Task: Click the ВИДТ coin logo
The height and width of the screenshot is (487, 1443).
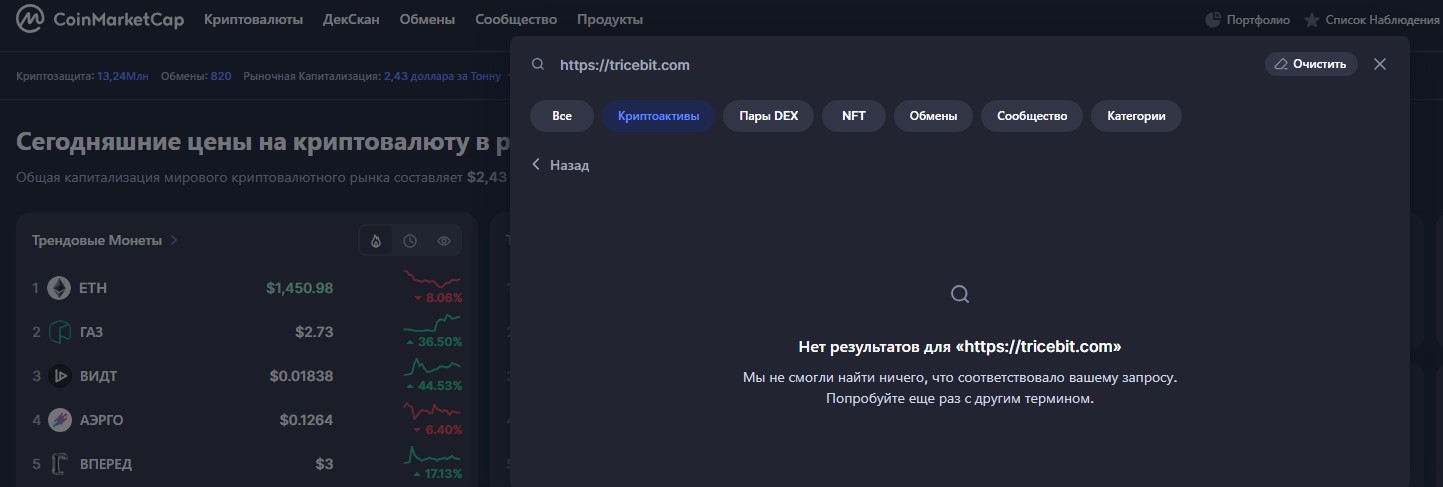Action: pos(59,376)
